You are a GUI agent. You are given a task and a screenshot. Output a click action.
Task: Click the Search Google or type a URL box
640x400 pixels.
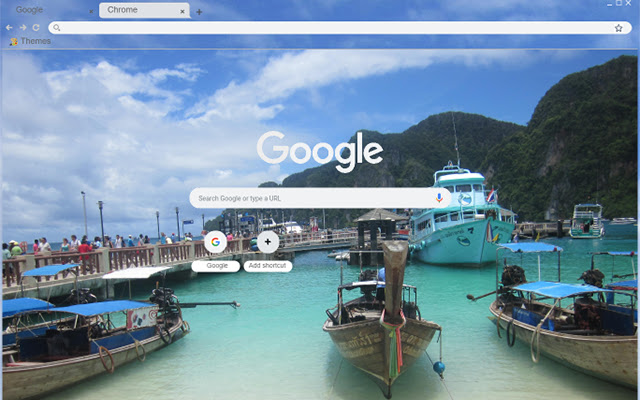(320, 198)
